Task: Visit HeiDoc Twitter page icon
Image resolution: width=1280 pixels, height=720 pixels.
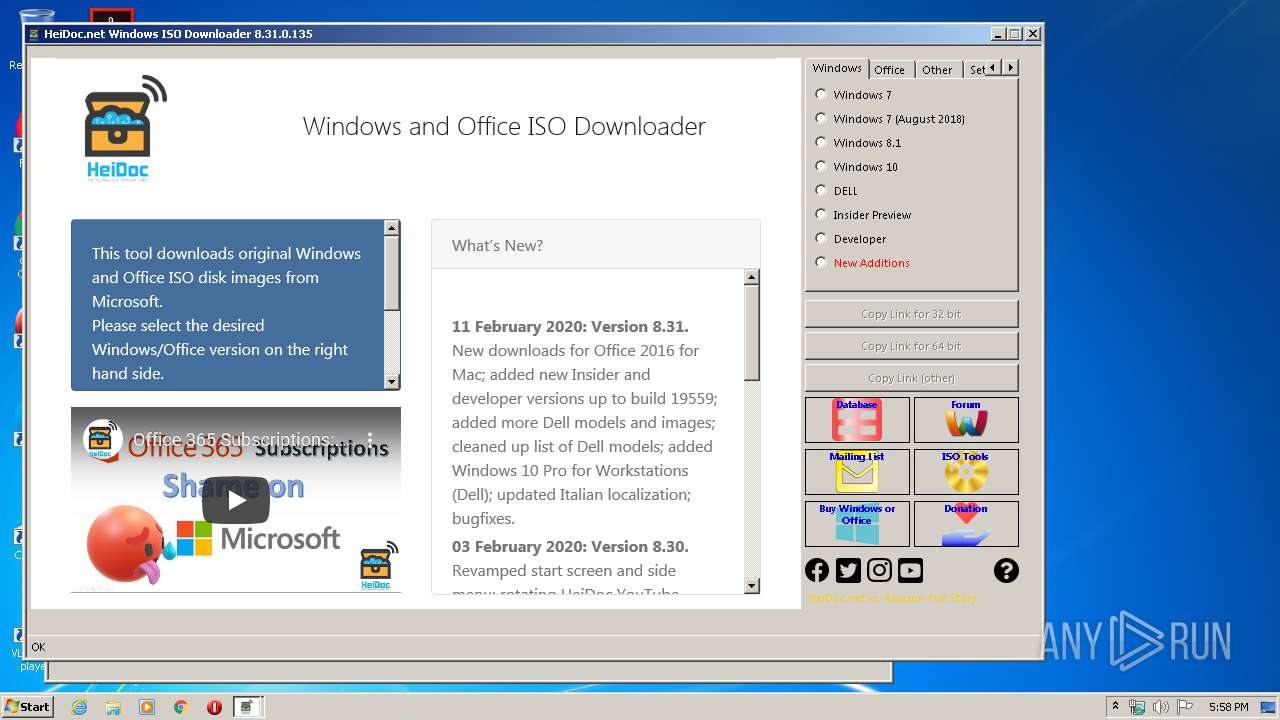Action: click(x=848, y=570)
